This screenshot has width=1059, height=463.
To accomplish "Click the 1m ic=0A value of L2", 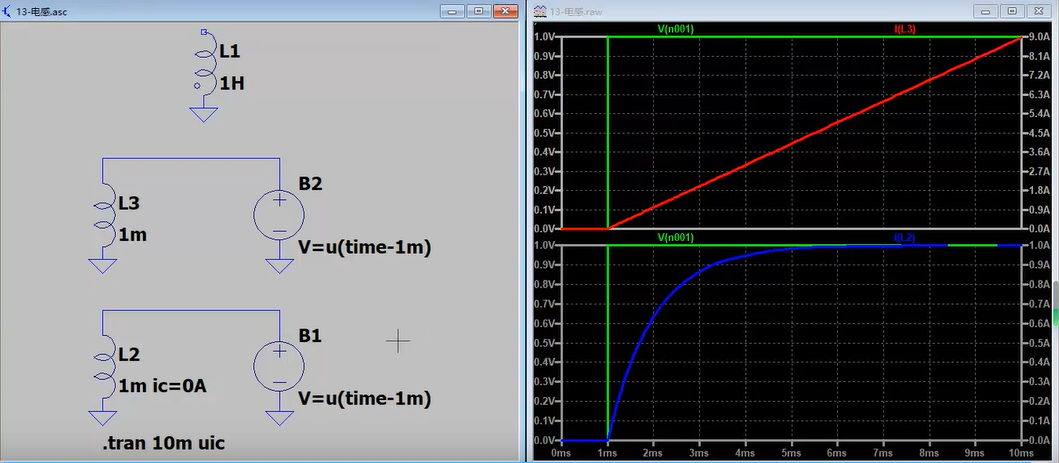I will pos(162,387).
